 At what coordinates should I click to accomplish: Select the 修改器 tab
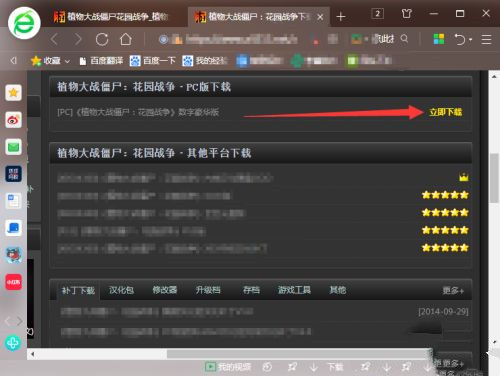click(165, 290)
